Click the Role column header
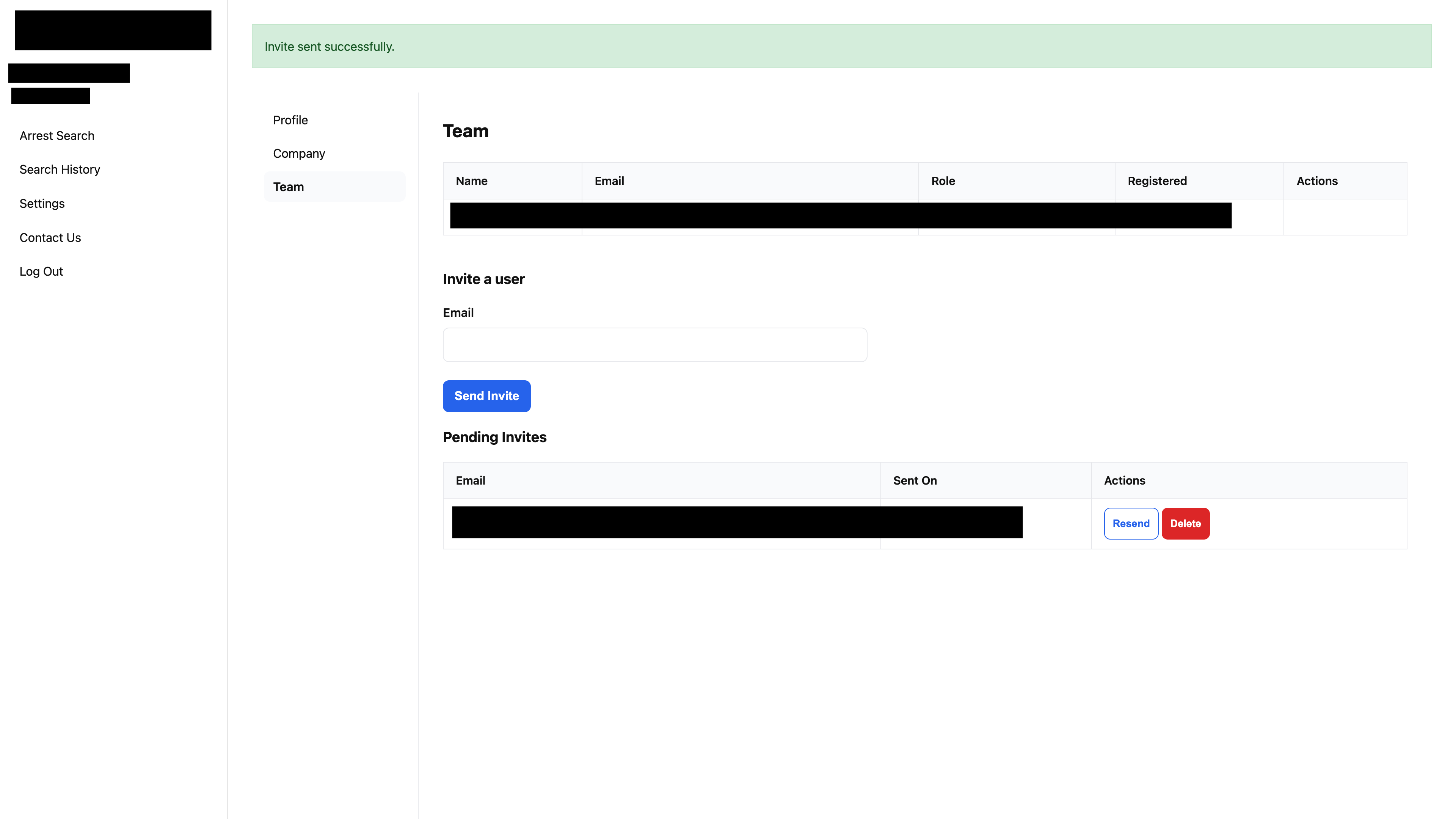 coord(943,181)
